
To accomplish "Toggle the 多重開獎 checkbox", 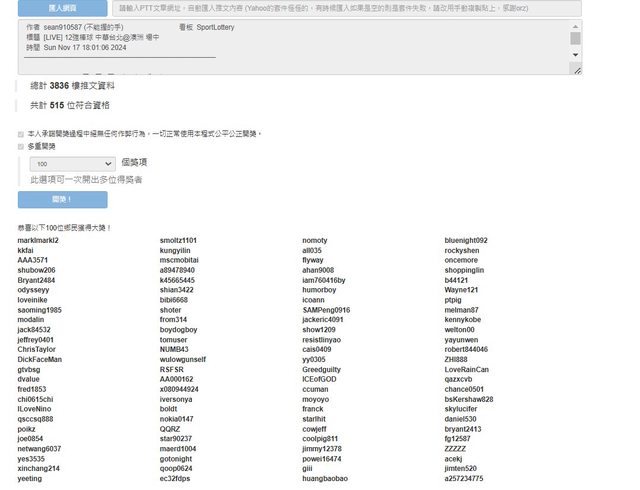I will coord(21,146).
